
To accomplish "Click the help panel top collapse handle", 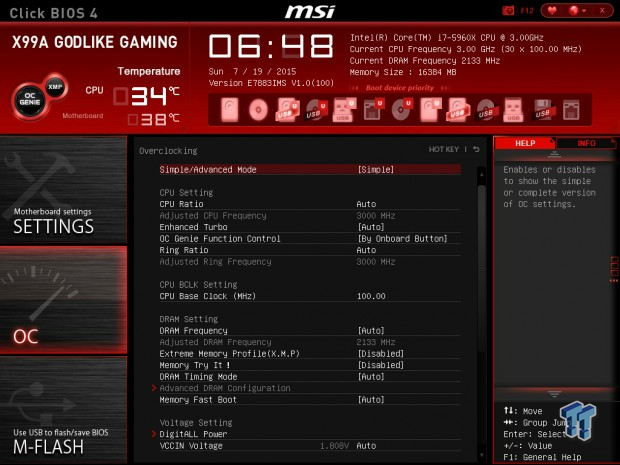I will pyautogui.click(x=554, y=155).
